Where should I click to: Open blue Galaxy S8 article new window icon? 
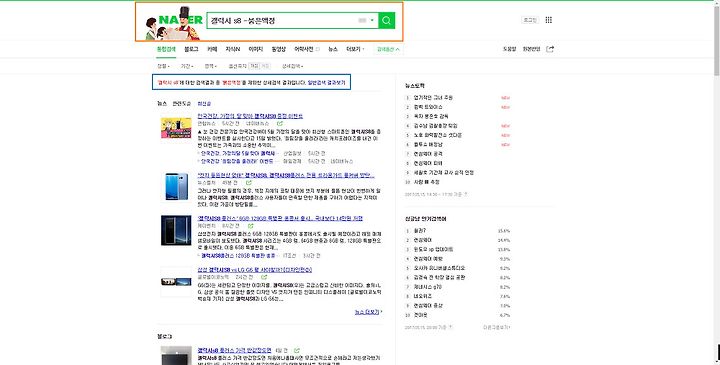tap(248, 183)
